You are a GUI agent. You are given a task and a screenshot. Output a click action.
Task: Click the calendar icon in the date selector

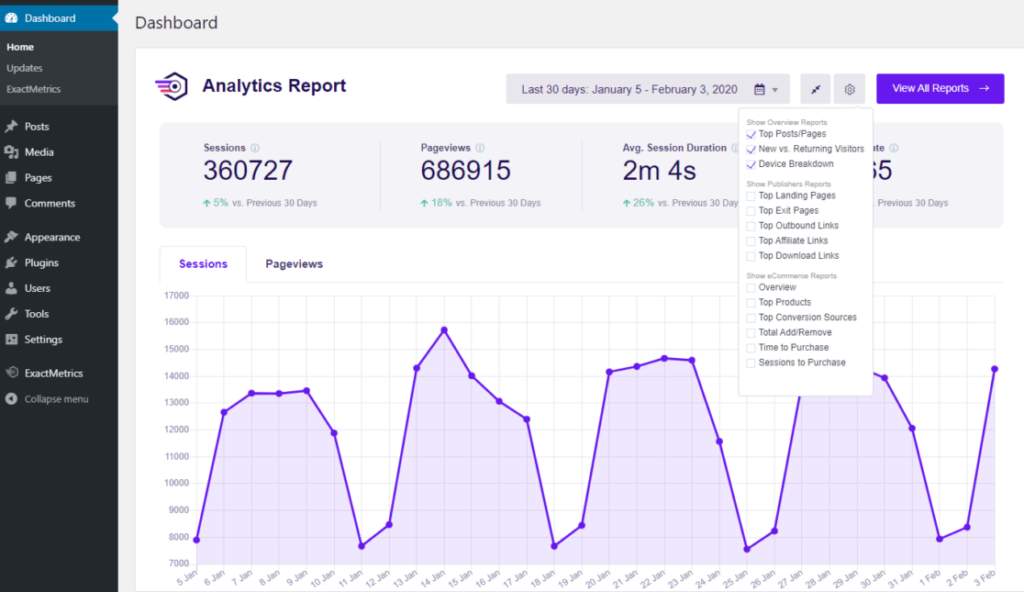(757, 89)
